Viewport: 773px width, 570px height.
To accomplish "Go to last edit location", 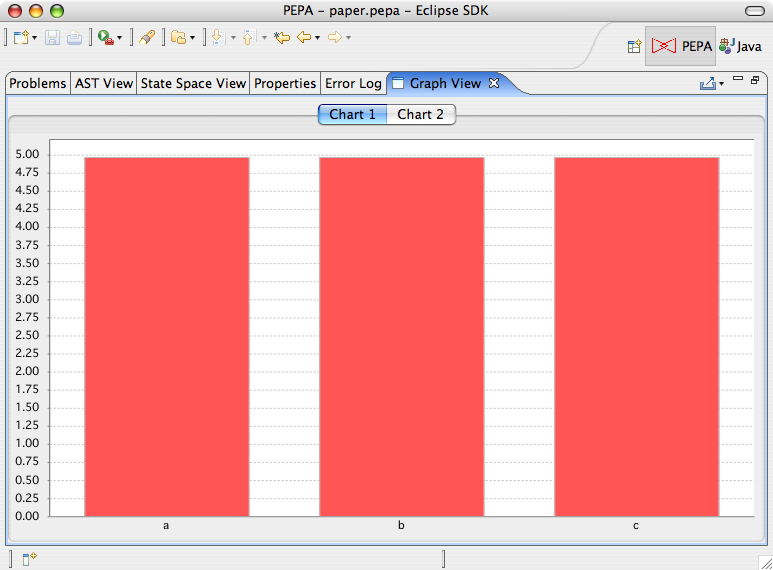I will pyautogui.click(x=281, y=38).
